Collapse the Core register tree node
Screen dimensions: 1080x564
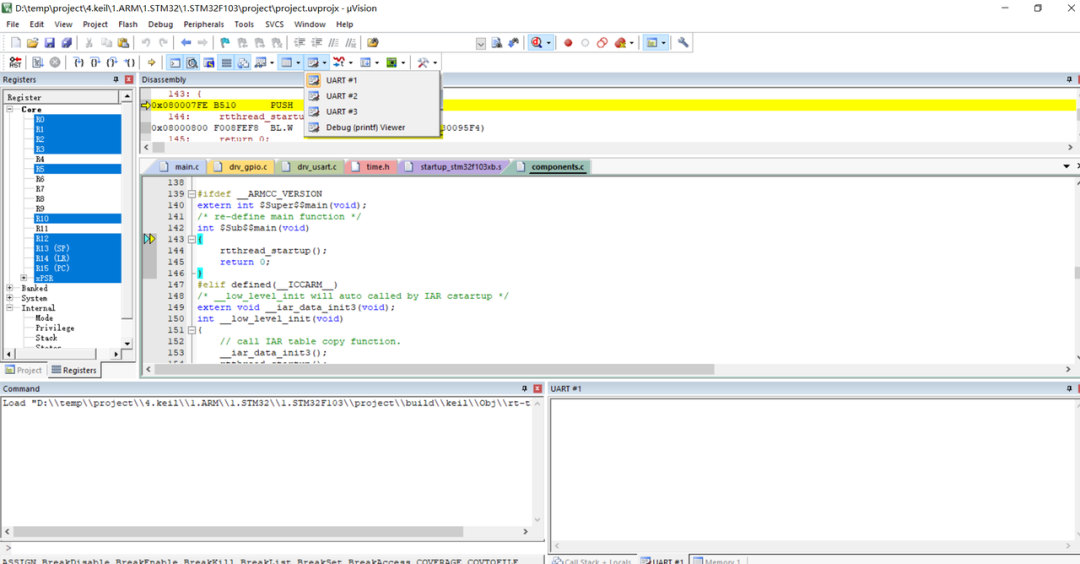click(x=11, y=109)
